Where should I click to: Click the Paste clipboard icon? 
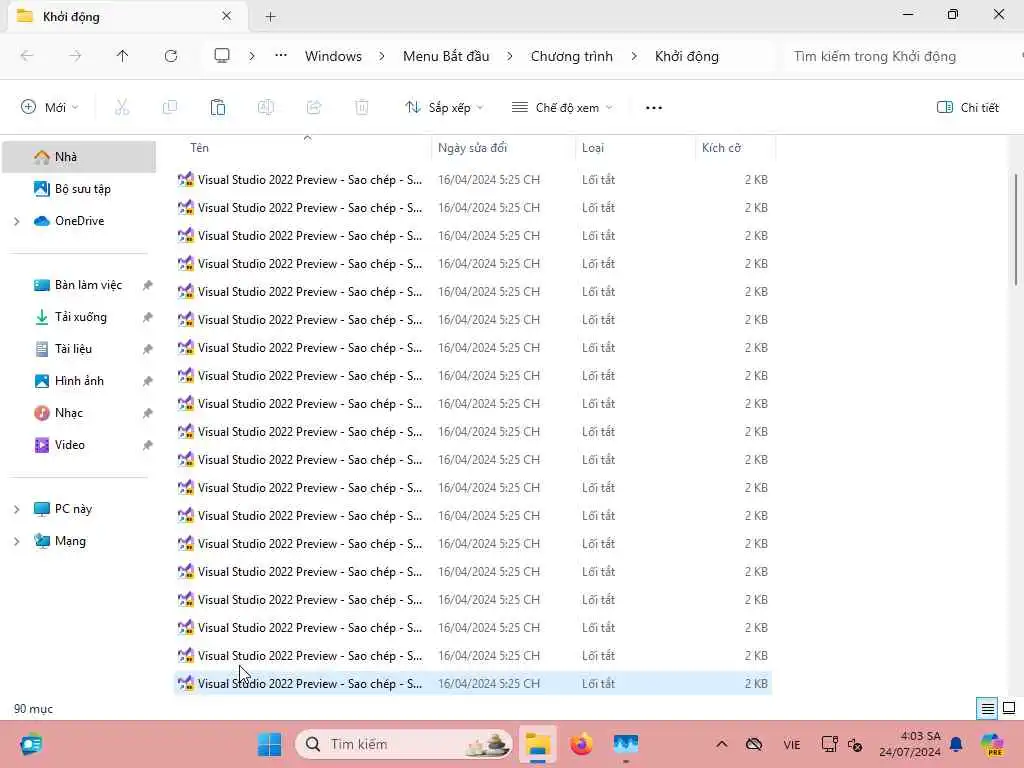point(217,107)
